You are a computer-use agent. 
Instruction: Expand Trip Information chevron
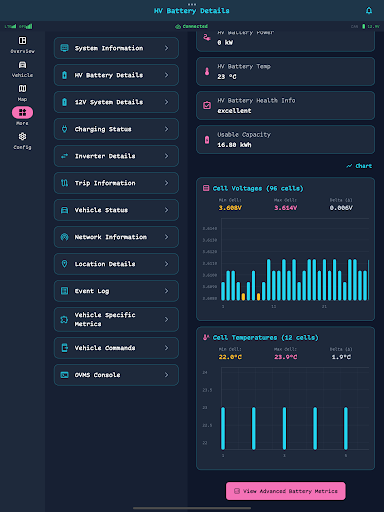[167, 183]
